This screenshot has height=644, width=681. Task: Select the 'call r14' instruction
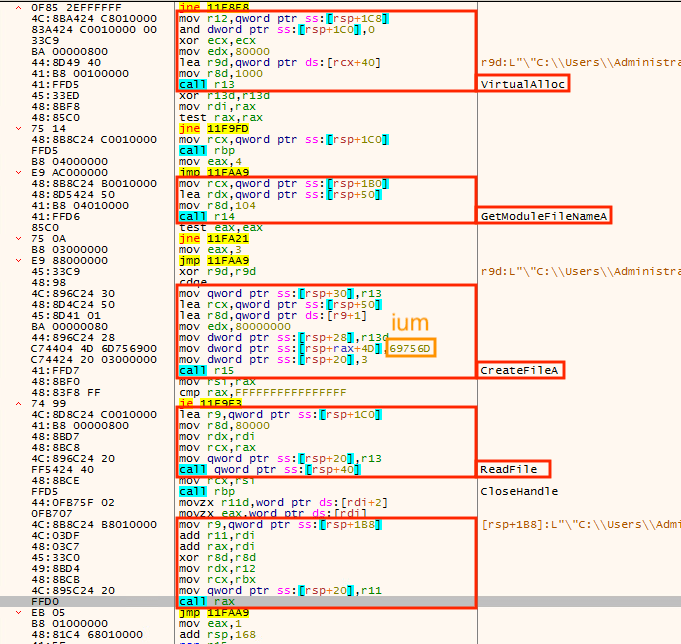point(207,217)
